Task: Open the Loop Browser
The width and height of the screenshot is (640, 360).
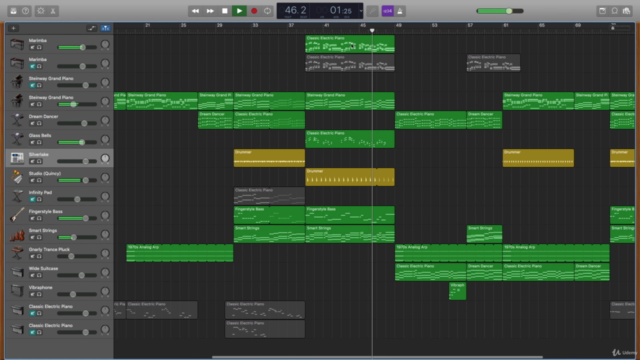Action: tap(614, 11)
